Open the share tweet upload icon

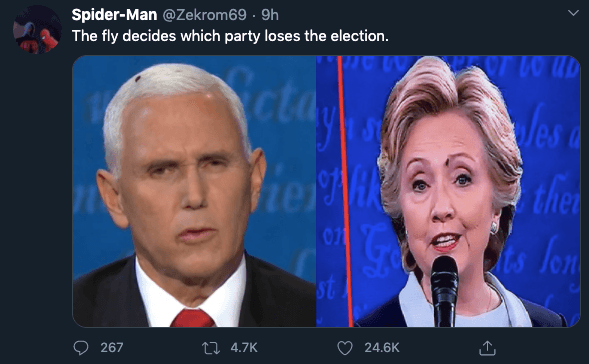coord(487,348)
